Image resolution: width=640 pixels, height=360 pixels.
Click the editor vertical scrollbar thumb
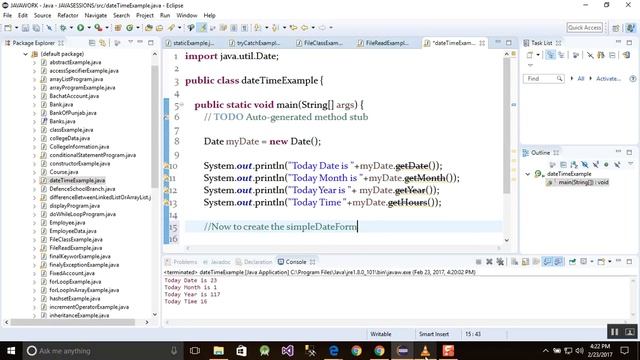[507, 126]
